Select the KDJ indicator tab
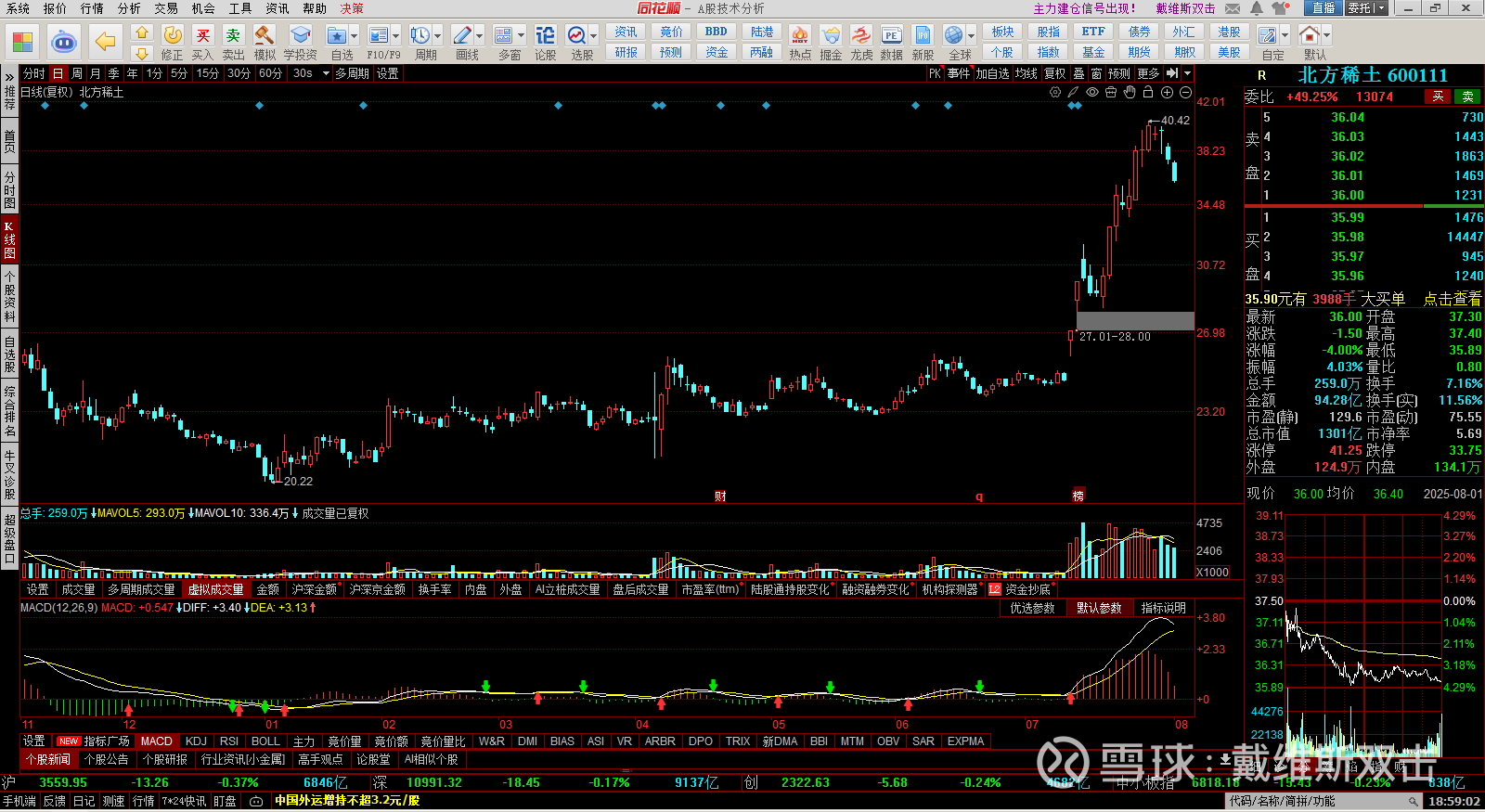 [x=196, y=741]
